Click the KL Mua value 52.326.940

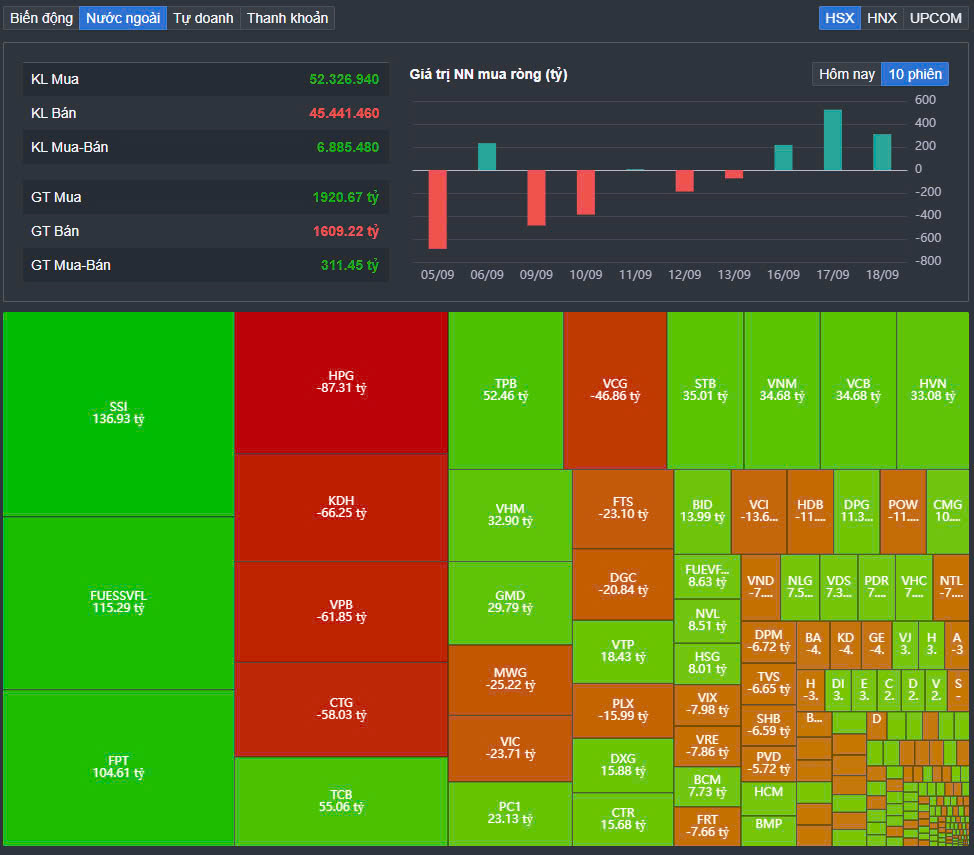pyautogui.click(x=344, y=80)
